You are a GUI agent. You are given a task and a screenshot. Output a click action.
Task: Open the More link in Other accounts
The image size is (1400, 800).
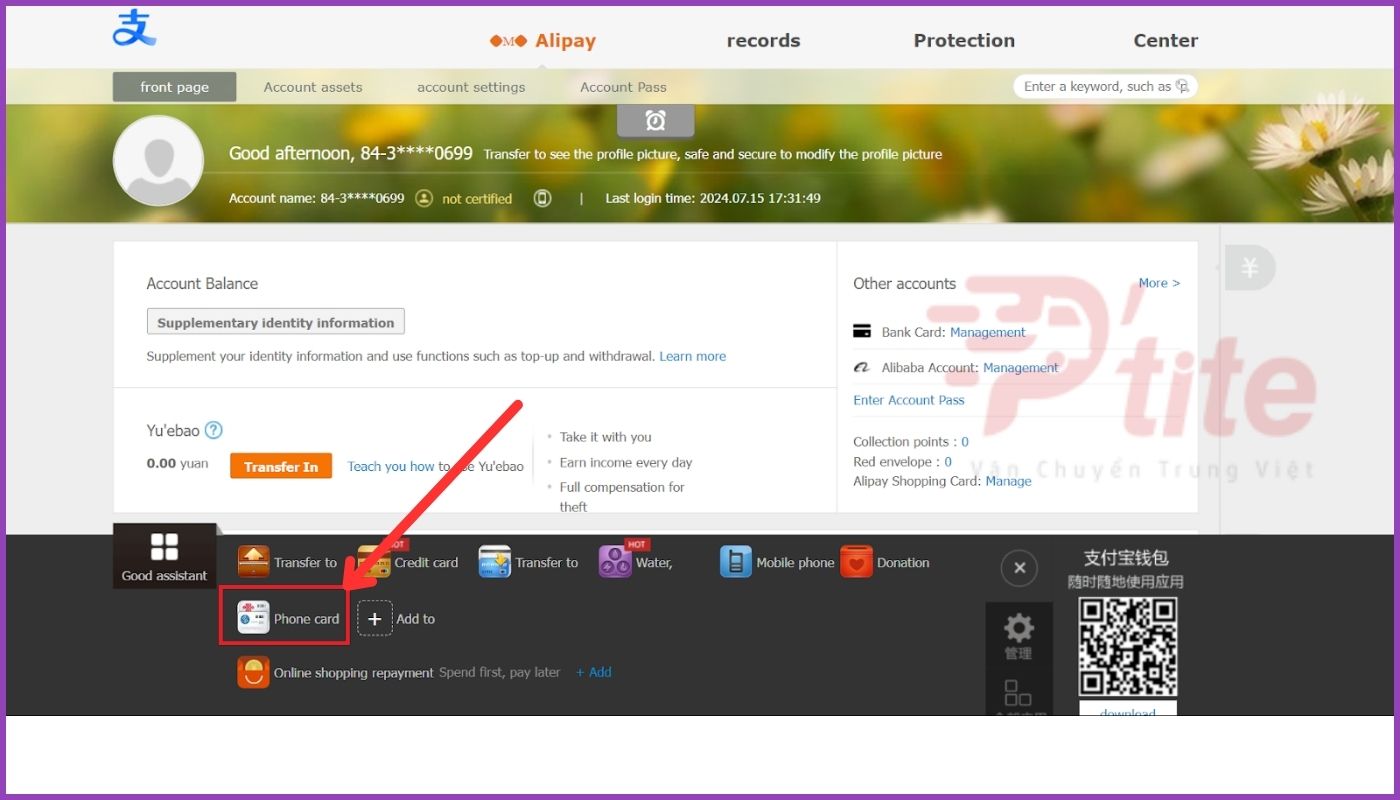pos(1159,283)
